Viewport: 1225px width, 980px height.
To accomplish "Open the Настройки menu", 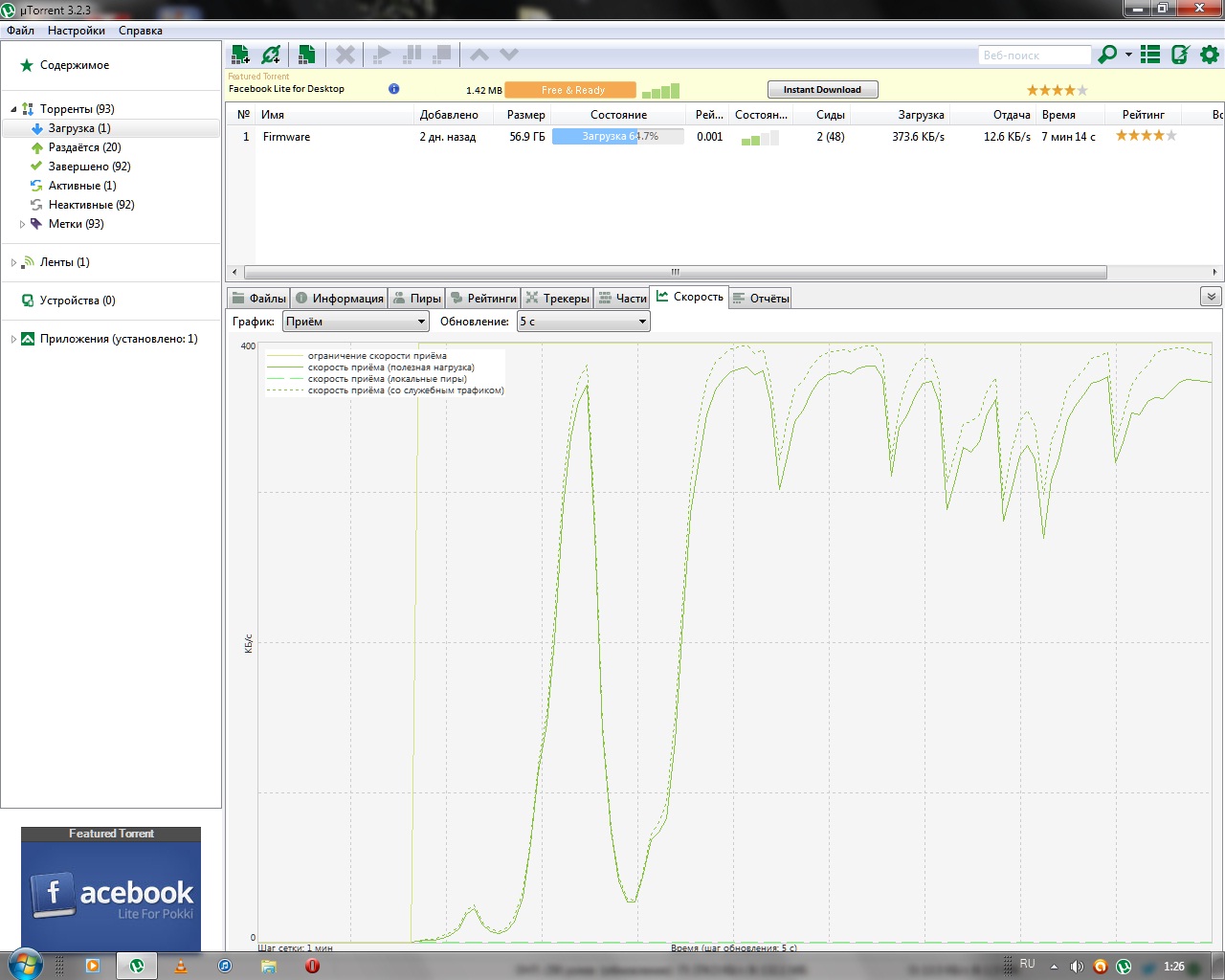I will click(x=77, y=31).
